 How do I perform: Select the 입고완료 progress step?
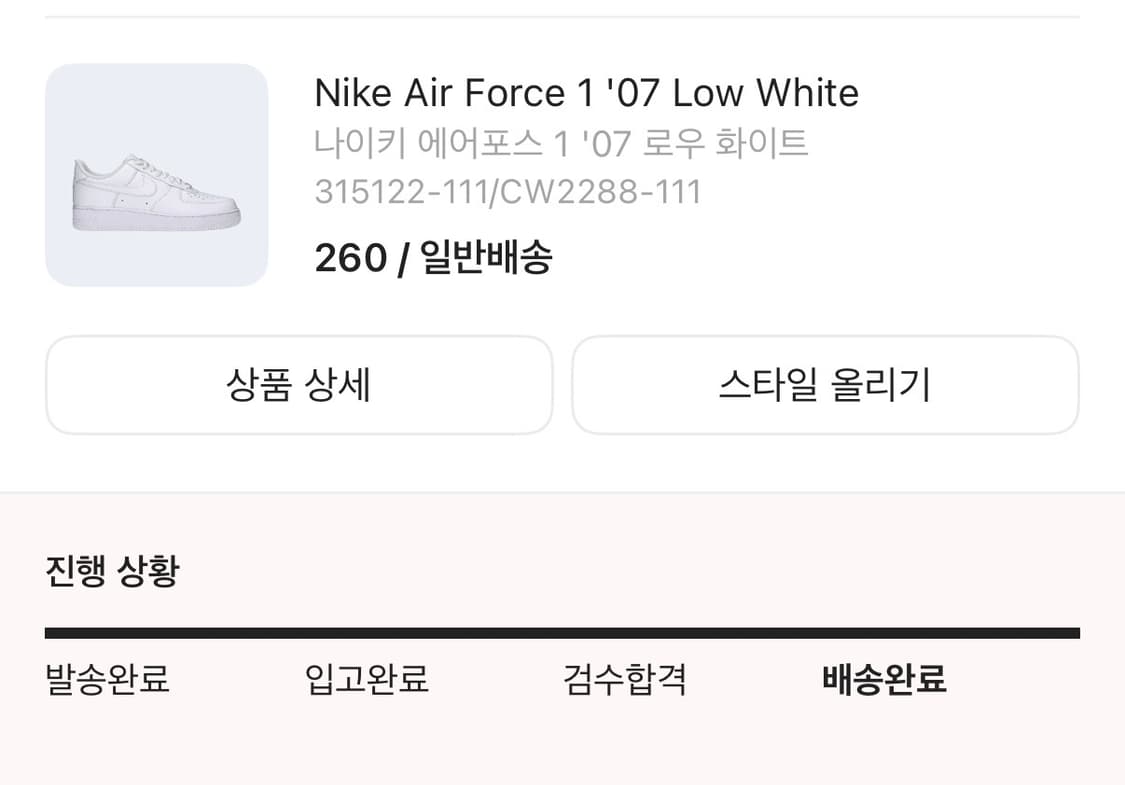point(367,680)
